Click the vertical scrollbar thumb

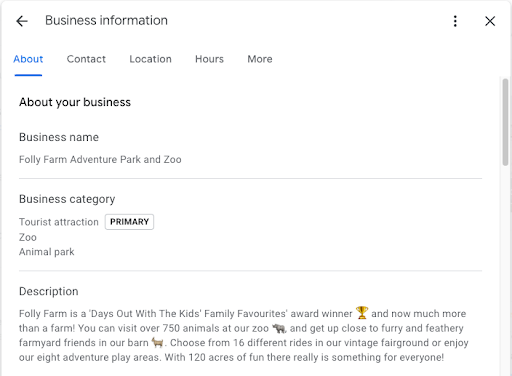pos(505,122)
